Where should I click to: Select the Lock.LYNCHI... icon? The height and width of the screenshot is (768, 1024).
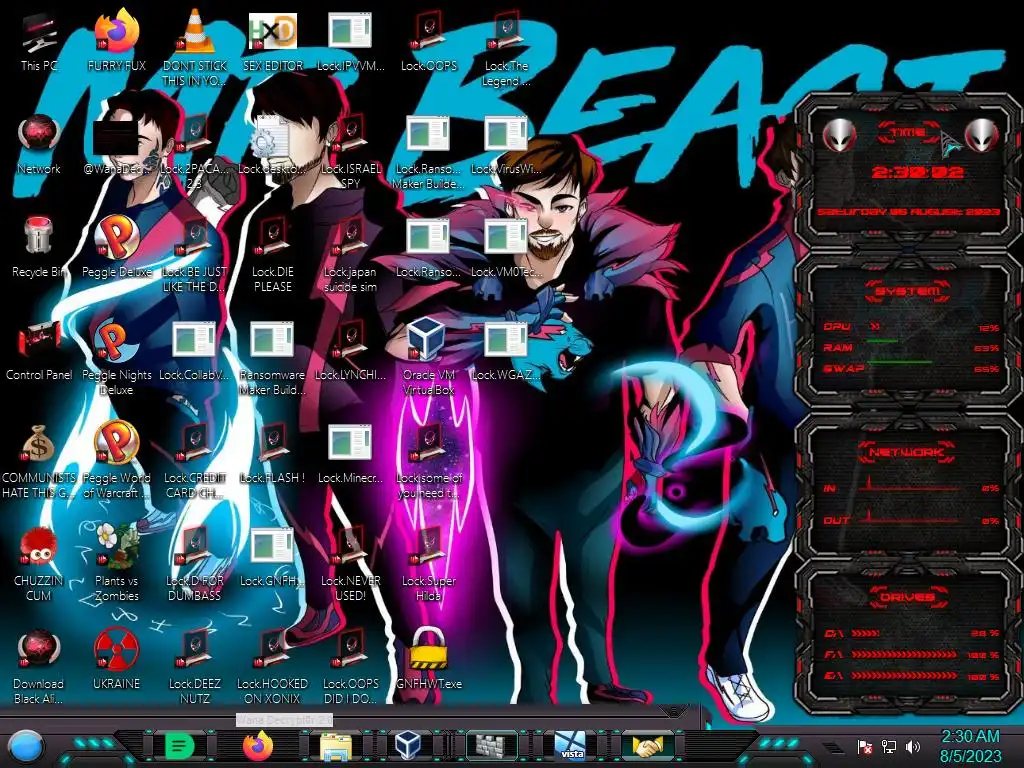click(x=351, y=351)
